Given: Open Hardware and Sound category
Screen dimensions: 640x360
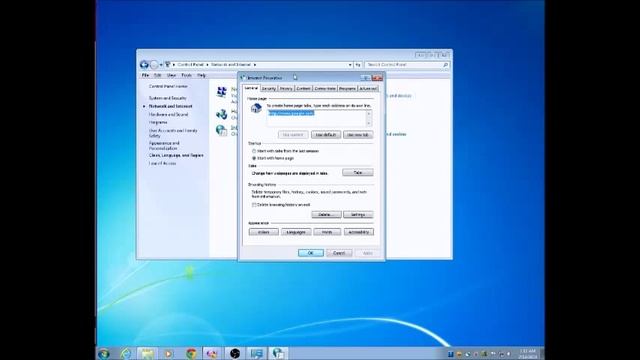Looking at the screenshot, I should coord(168,115).
